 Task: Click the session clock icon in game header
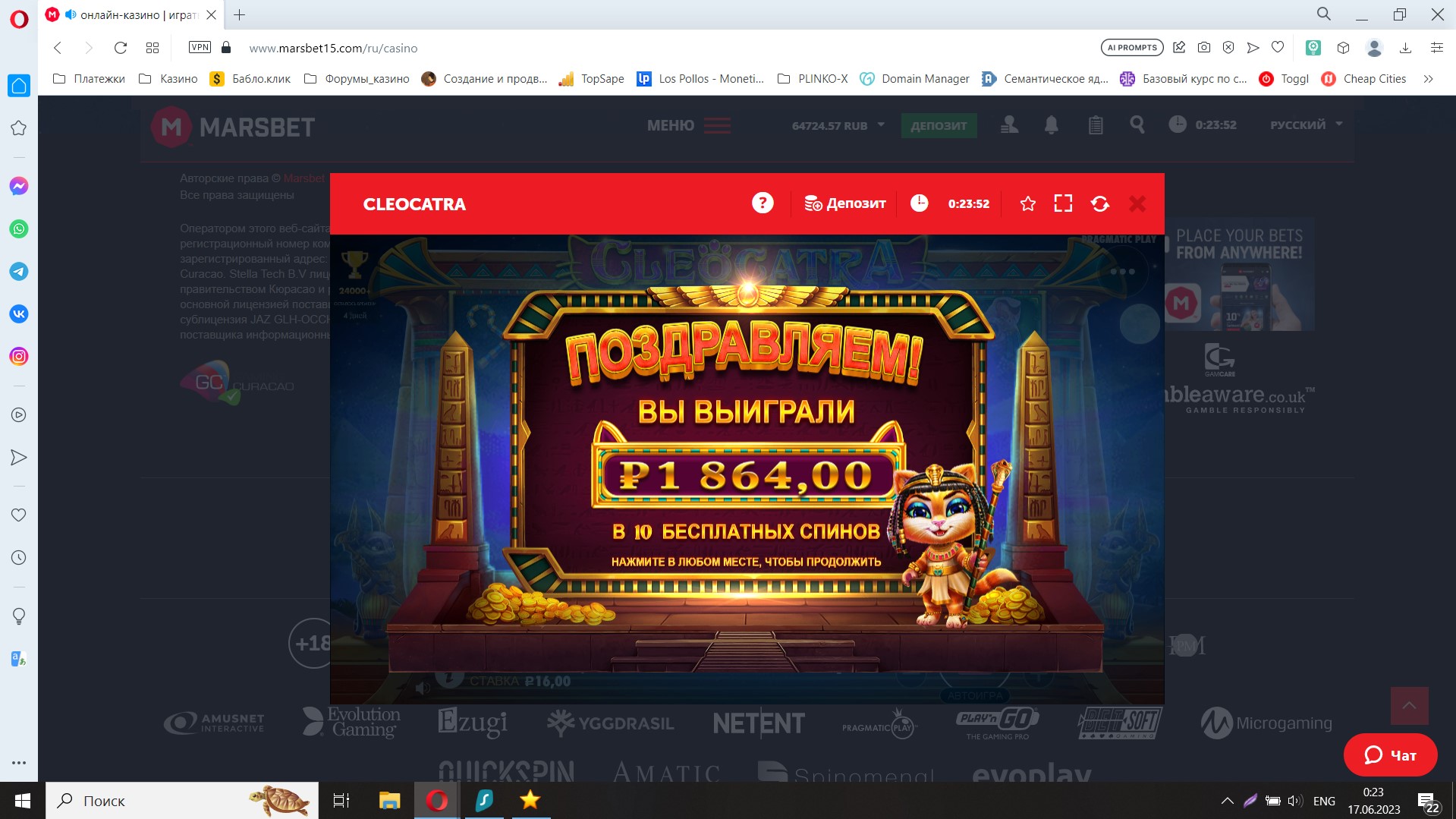919,203
